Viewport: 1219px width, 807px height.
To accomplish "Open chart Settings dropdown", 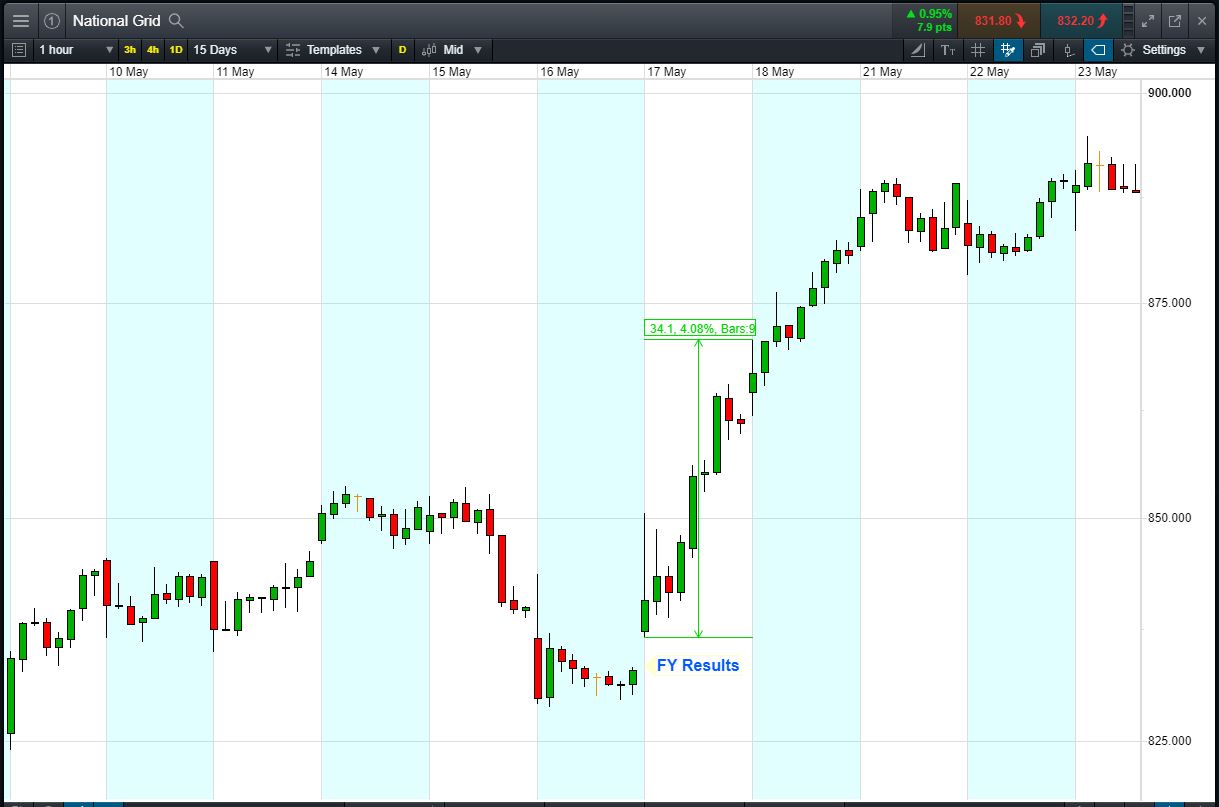I will coord(1161,49).
